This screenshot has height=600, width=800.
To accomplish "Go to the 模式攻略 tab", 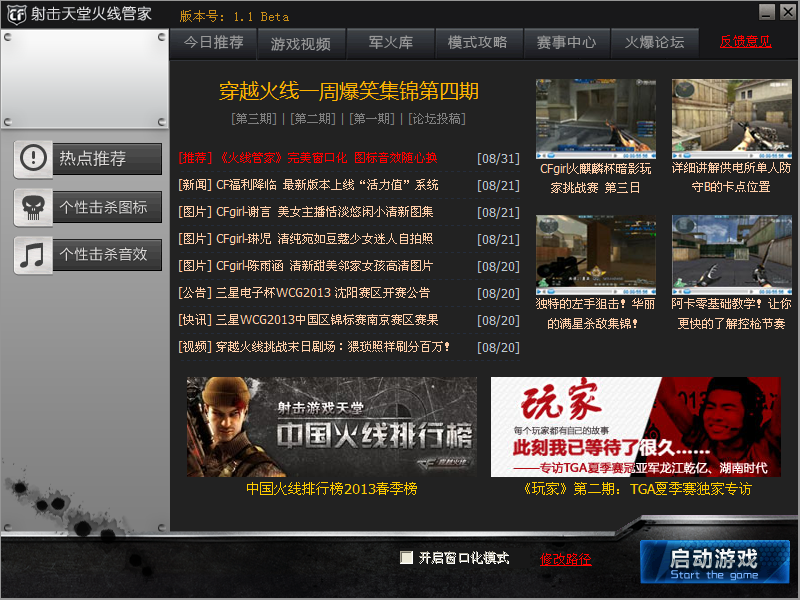I will pos(479,43).
